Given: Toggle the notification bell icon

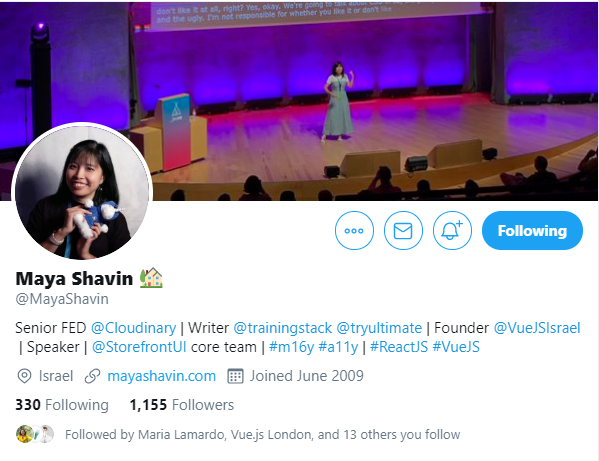Looking at the screenshot, I should point(452,230).
